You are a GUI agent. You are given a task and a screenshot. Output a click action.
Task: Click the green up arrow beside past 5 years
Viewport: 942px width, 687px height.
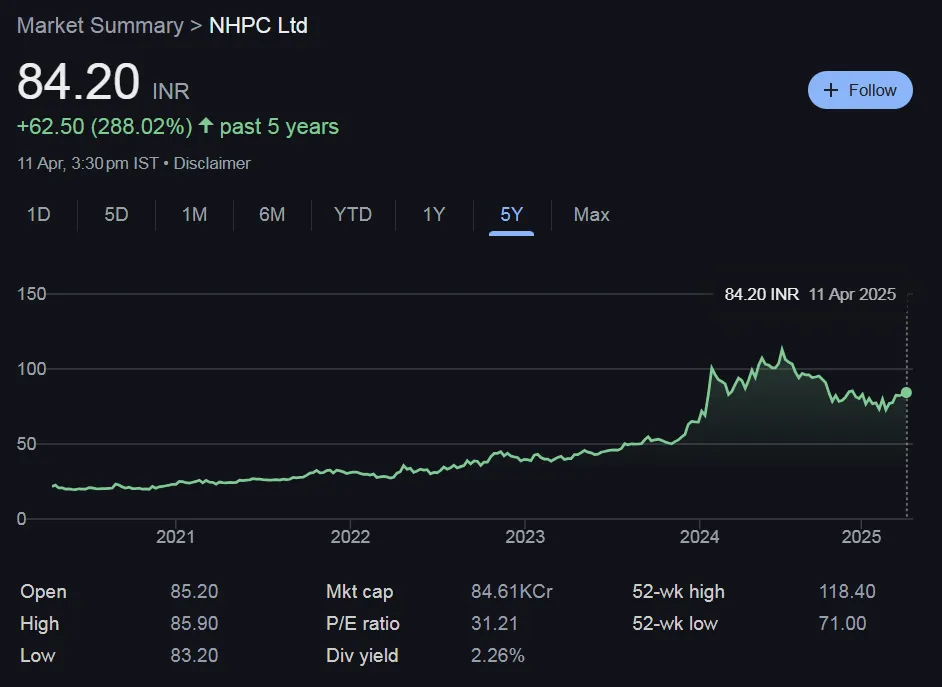(x=206, y=126)
